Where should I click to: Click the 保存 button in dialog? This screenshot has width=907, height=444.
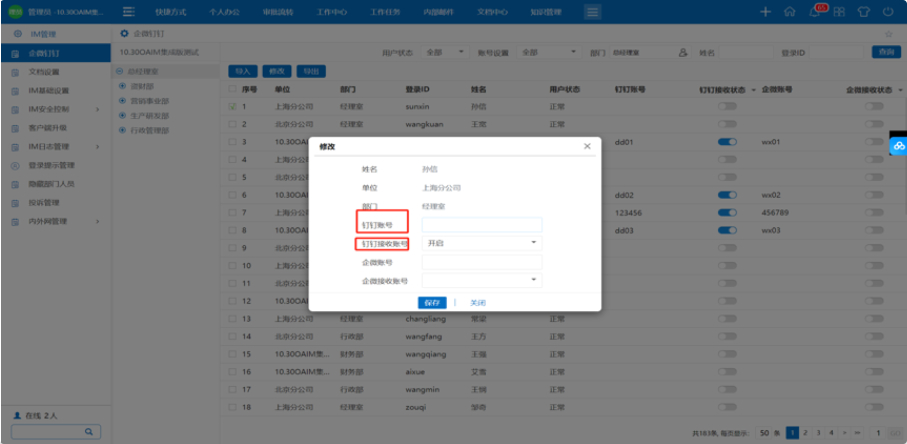[x=432, y=302]
